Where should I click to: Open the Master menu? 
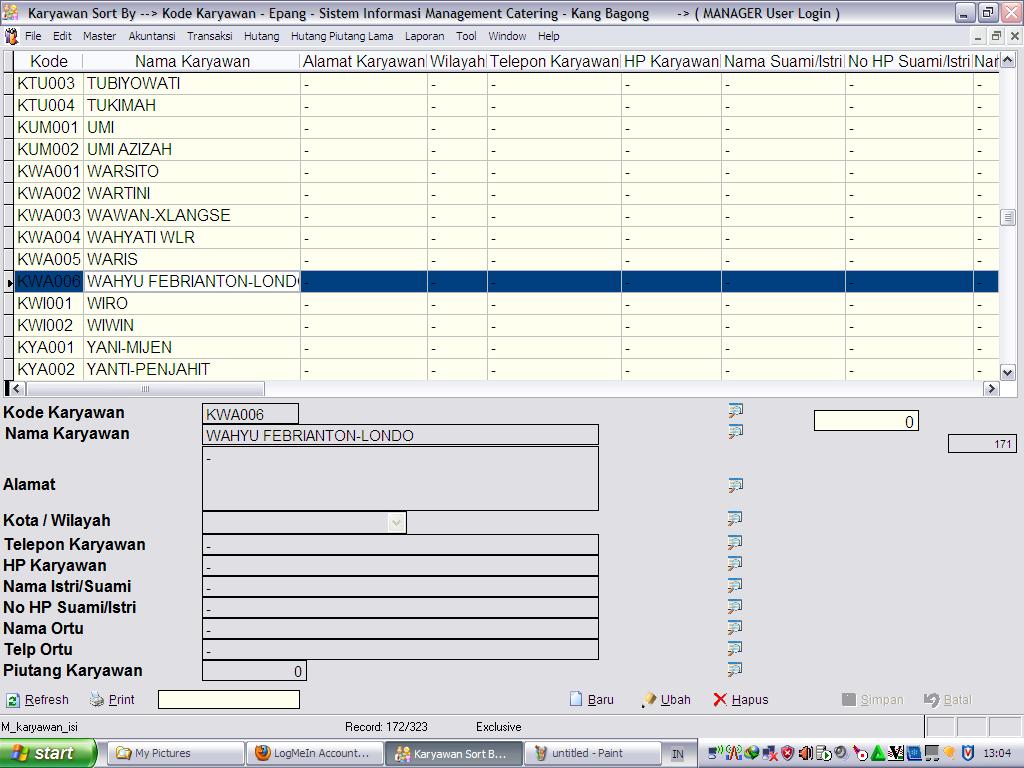(99, 36)
